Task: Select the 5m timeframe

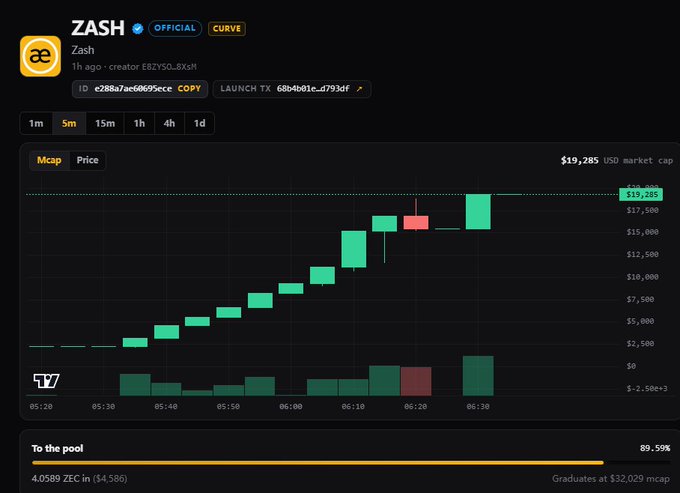Action: coord(69,123)
